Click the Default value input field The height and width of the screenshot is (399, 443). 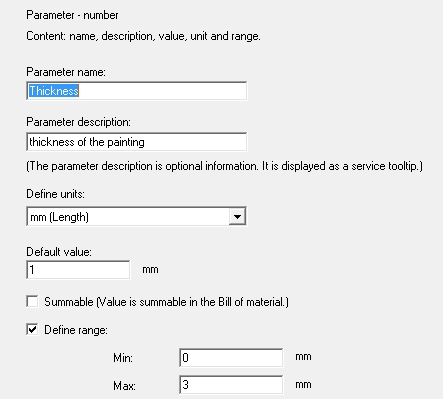(x=78, y=270)
